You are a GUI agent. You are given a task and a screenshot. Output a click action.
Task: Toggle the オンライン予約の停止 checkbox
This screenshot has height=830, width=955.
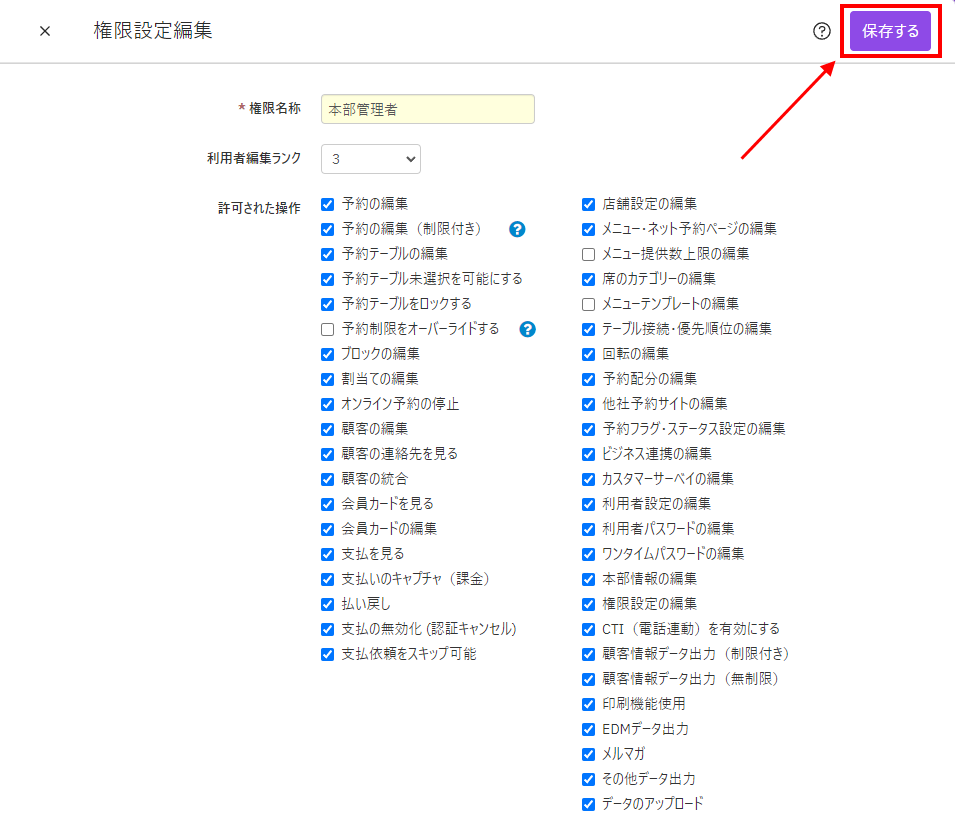327,404
